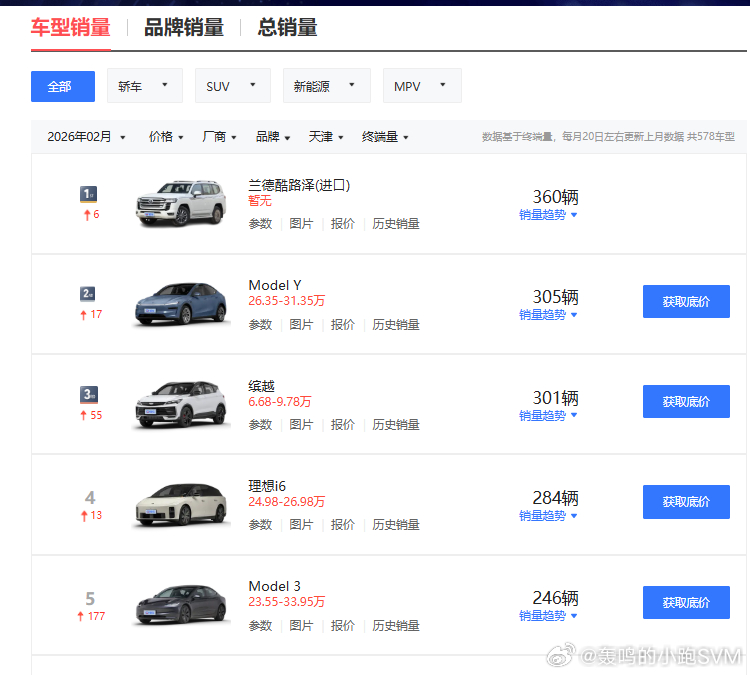Expand the 轿车 category dropdown

tap(144, 86)
